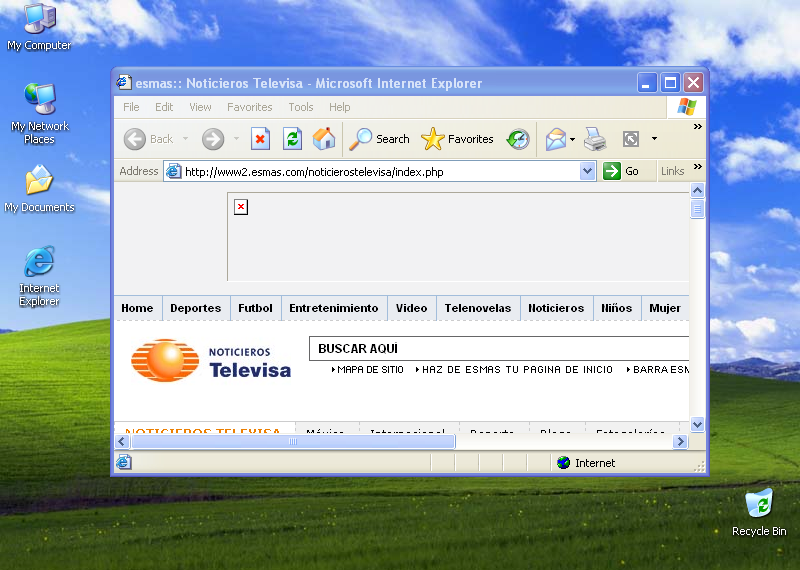Click the Forward arrow button

click(213, 139)
